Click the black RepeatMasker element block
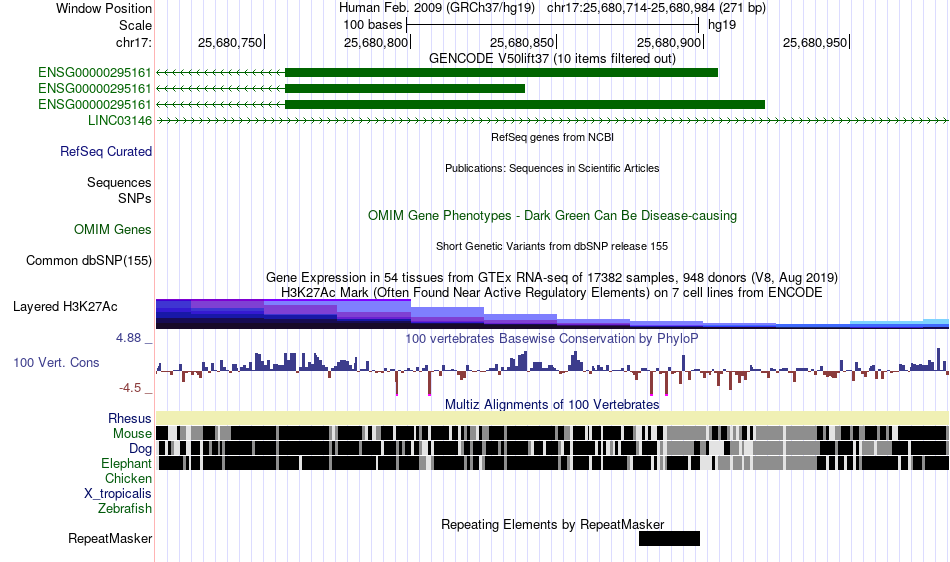 [x=669, y=538]
